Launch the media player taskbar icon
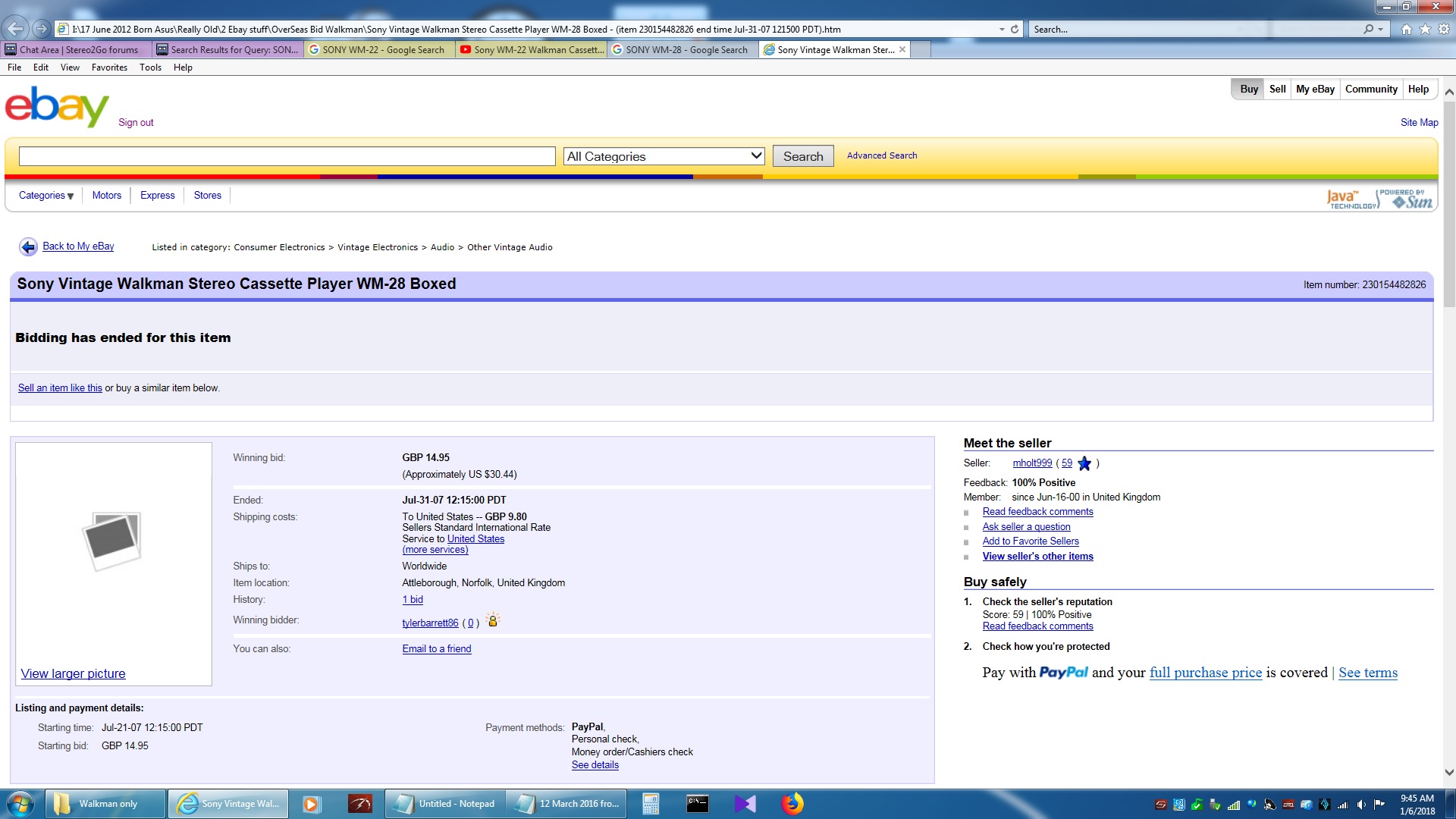Image resolution: width=1456 pixels, height=819 pixels. [311, 804]
